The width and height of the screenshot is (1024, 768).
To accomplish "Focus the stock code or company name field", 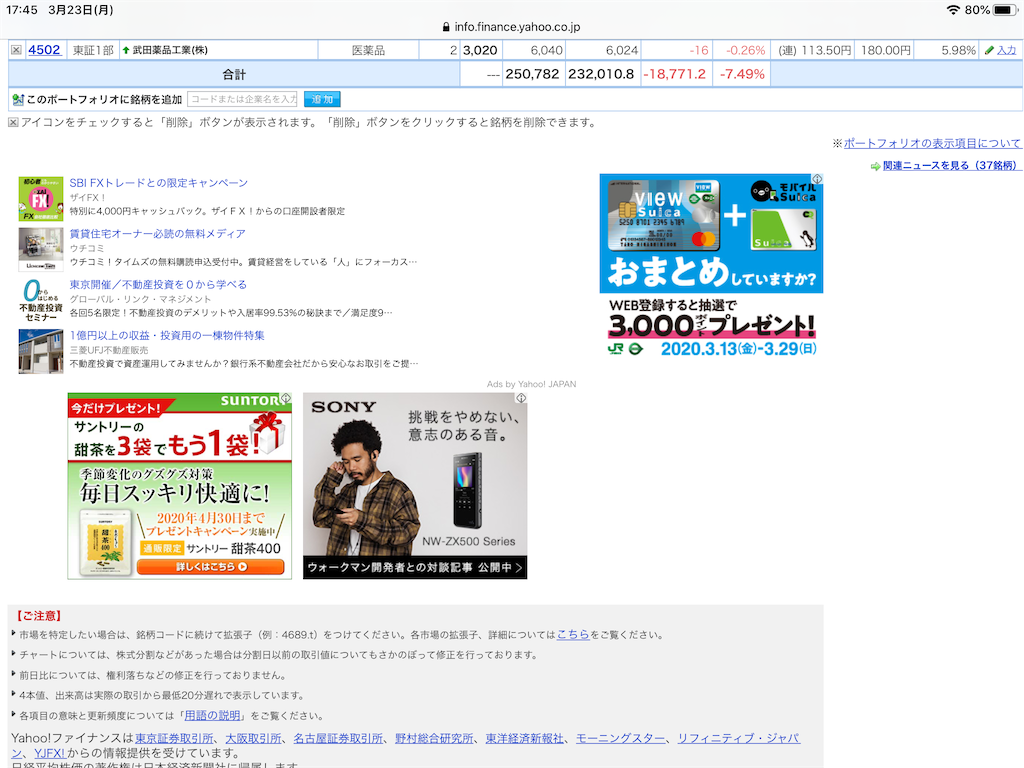I will 242,99.
